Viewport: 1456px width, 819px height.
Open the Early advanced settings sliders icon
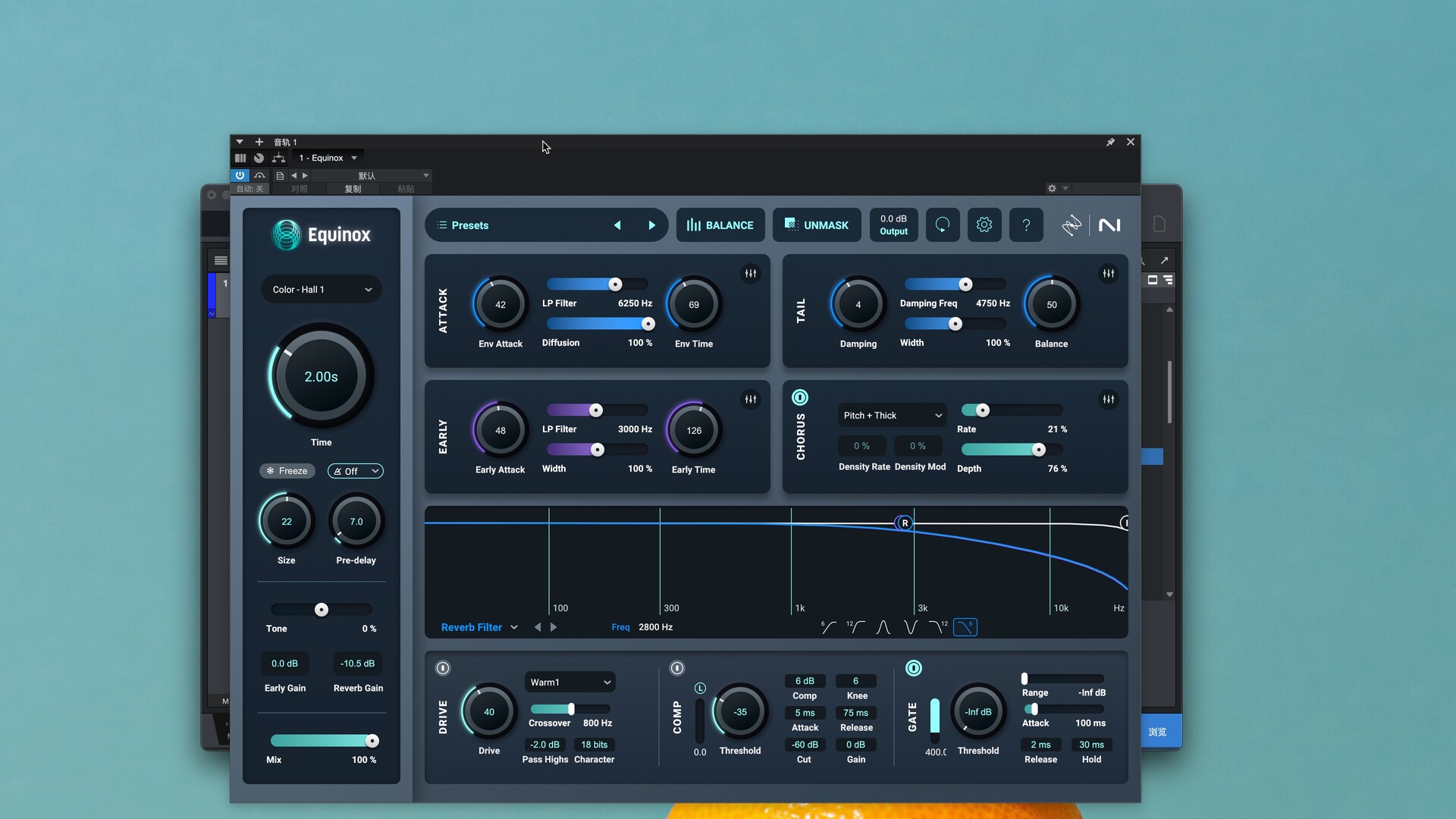751,400
